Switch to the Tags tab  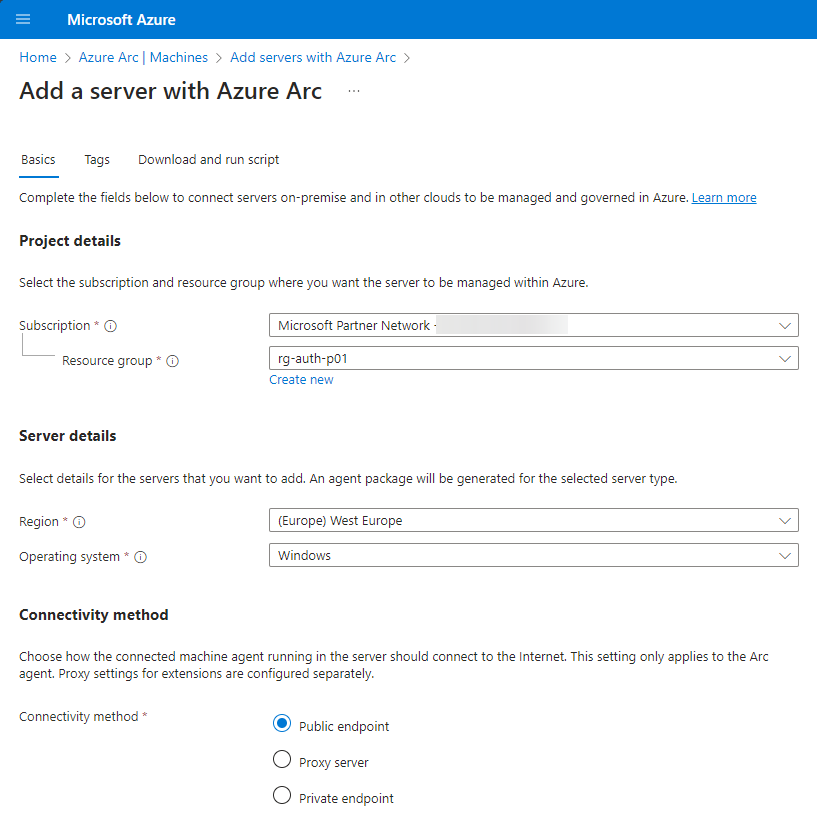97,160
